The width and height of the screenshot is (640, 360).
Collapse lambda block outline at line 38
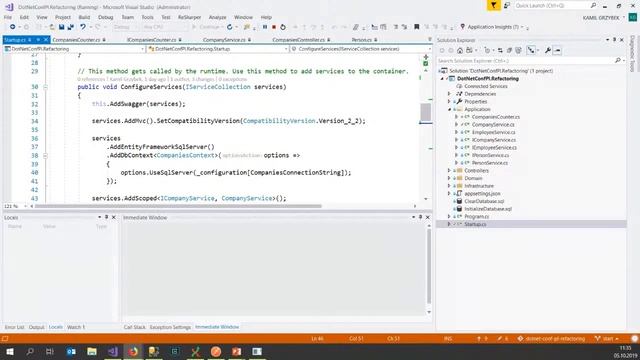45,156
